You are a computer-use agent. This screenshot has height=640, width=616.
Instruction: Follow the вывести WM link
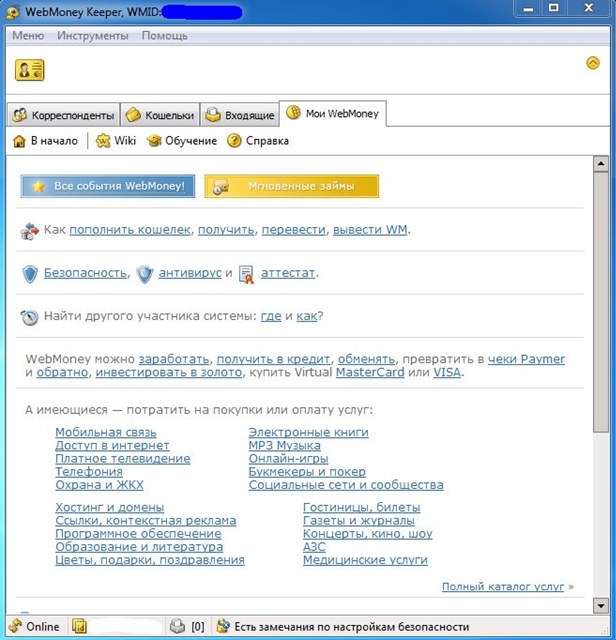[370, 230]
